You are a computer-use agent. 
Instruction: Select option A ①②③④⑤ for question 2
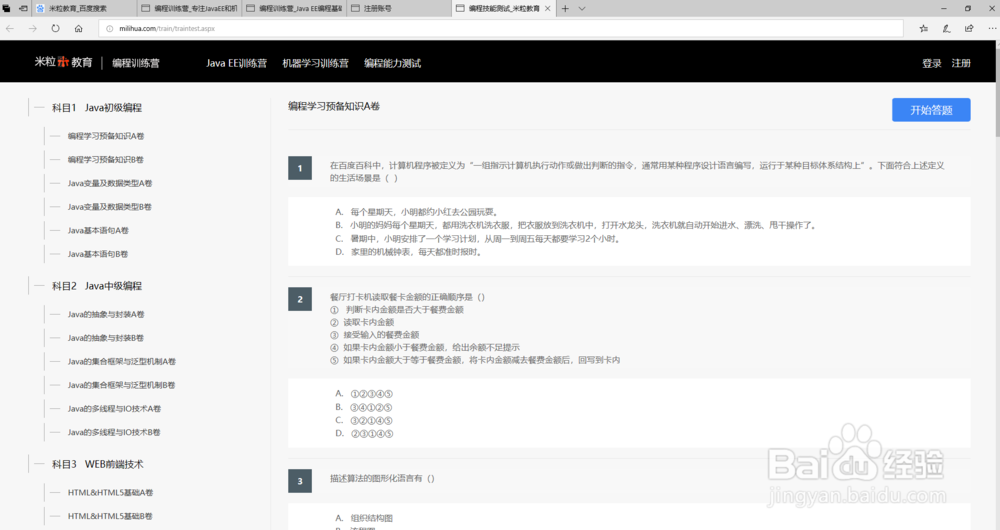coord(364,394)
